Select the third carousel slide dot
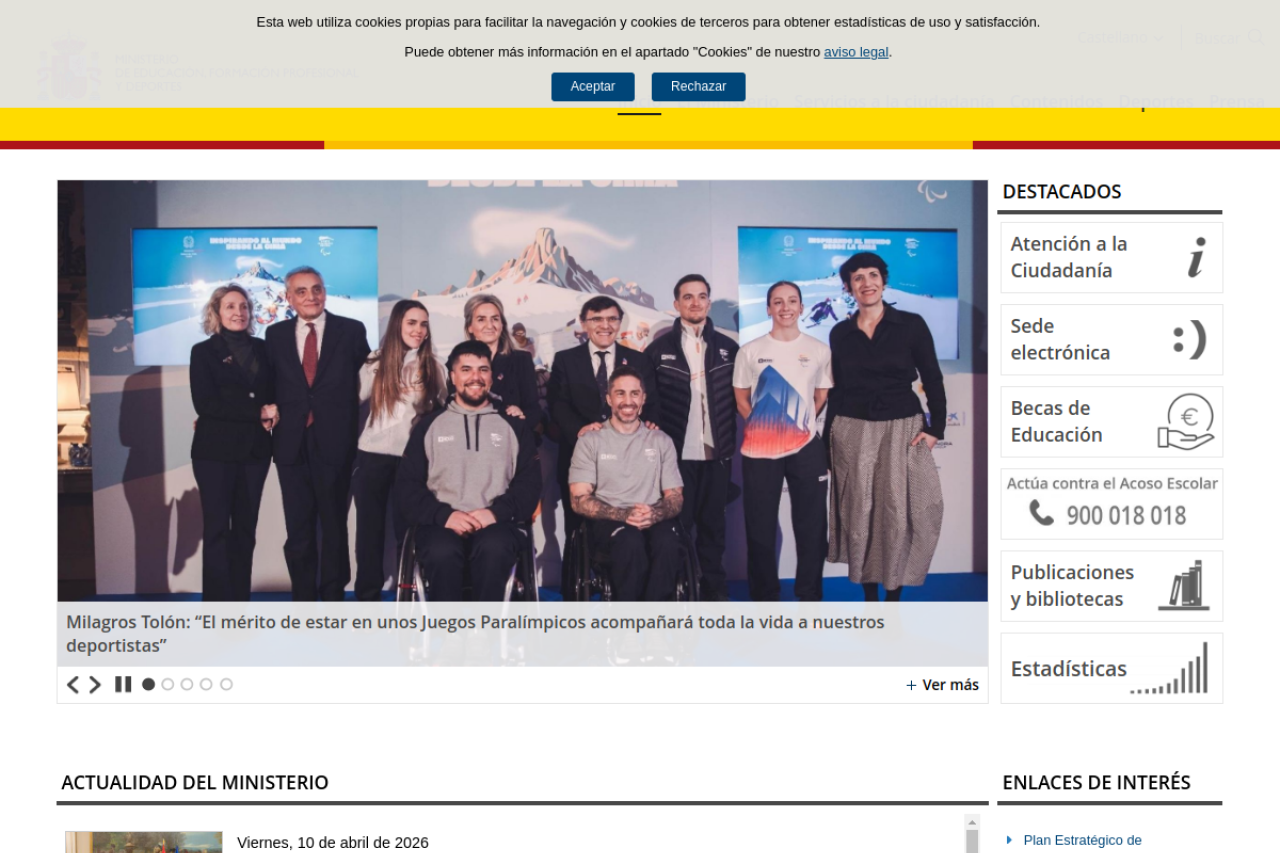 tap(187, 684)
